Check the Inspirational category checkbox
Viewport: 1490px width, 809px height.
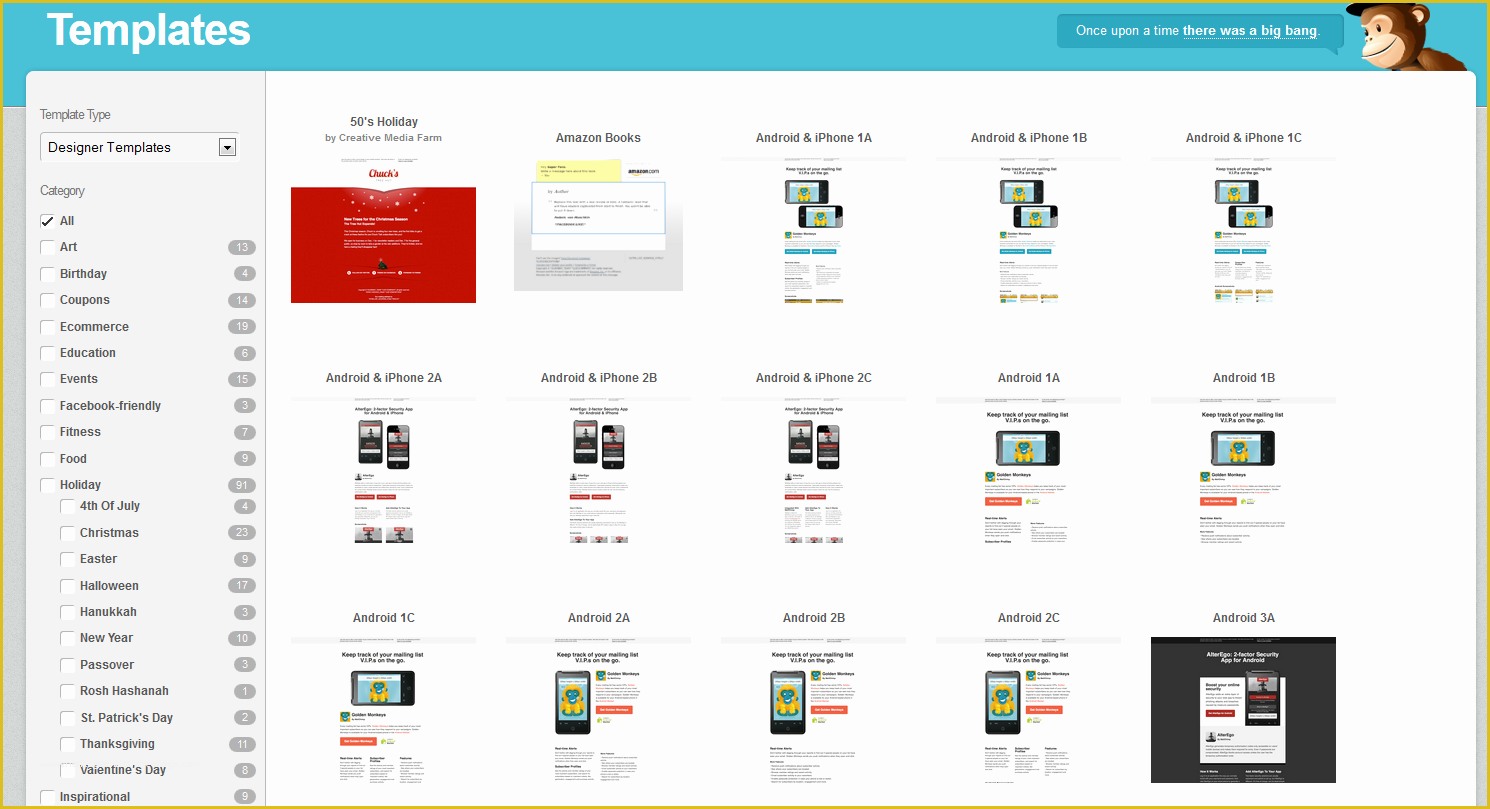pyautogui.click(x=47, y=797)
